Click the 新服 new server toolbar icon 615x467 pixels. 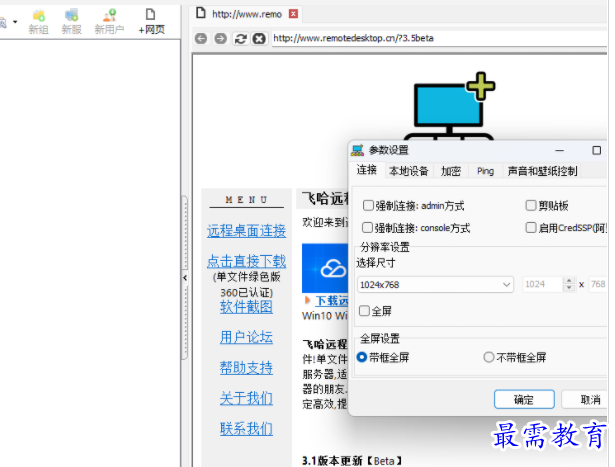[x=71, y=22]
